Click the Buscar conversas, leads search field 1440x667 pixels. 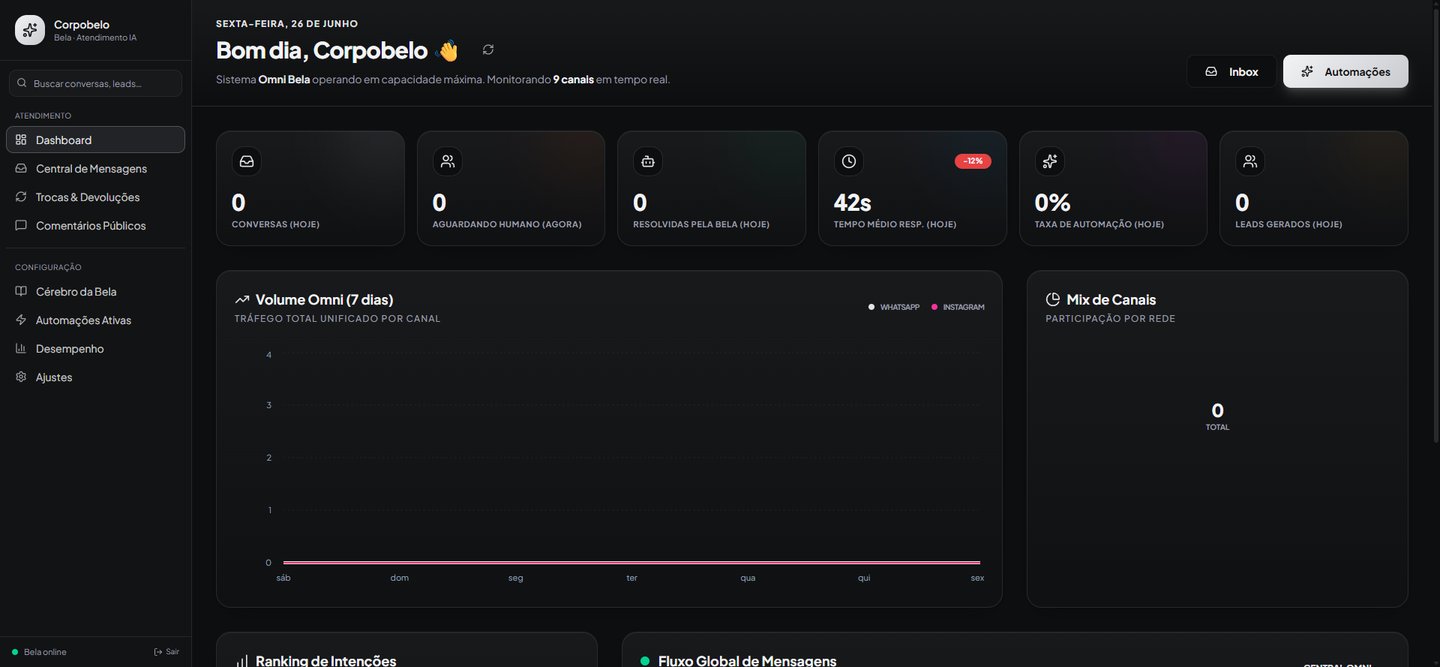point(96,83)
